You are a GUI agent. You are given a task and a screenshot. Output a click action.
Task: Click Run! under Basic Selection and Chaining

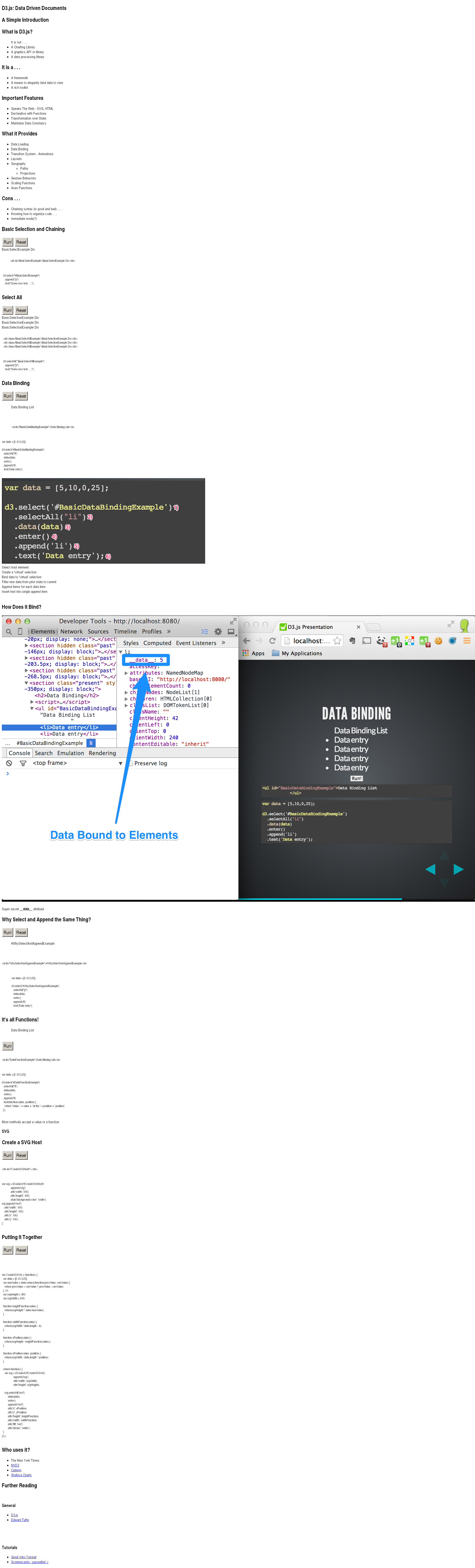(7, 242)
